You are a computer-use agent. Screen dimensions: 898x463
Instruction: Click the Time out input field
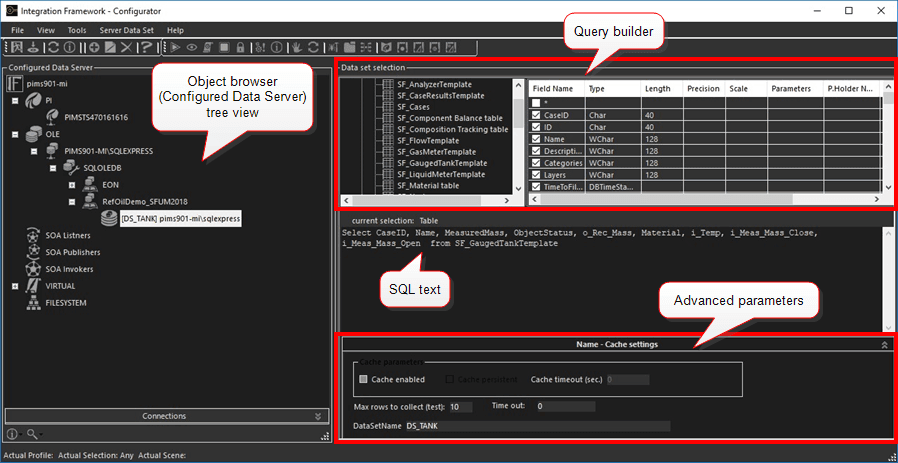566,406
